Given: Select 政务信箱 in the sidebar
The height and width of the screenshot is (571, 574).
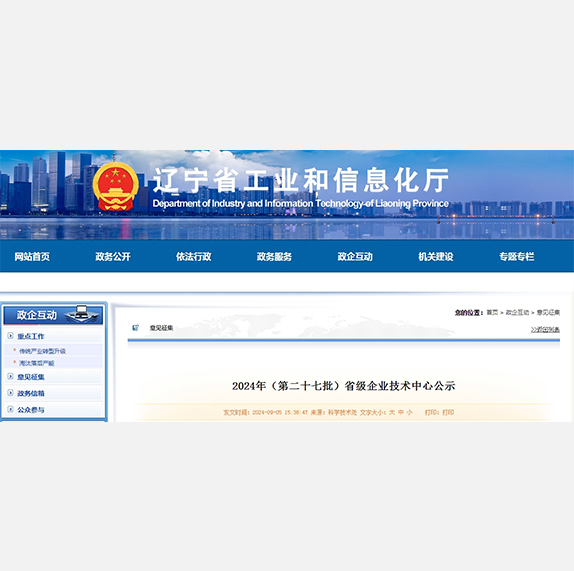Looking at the screenshot, I should click(31, 393).
